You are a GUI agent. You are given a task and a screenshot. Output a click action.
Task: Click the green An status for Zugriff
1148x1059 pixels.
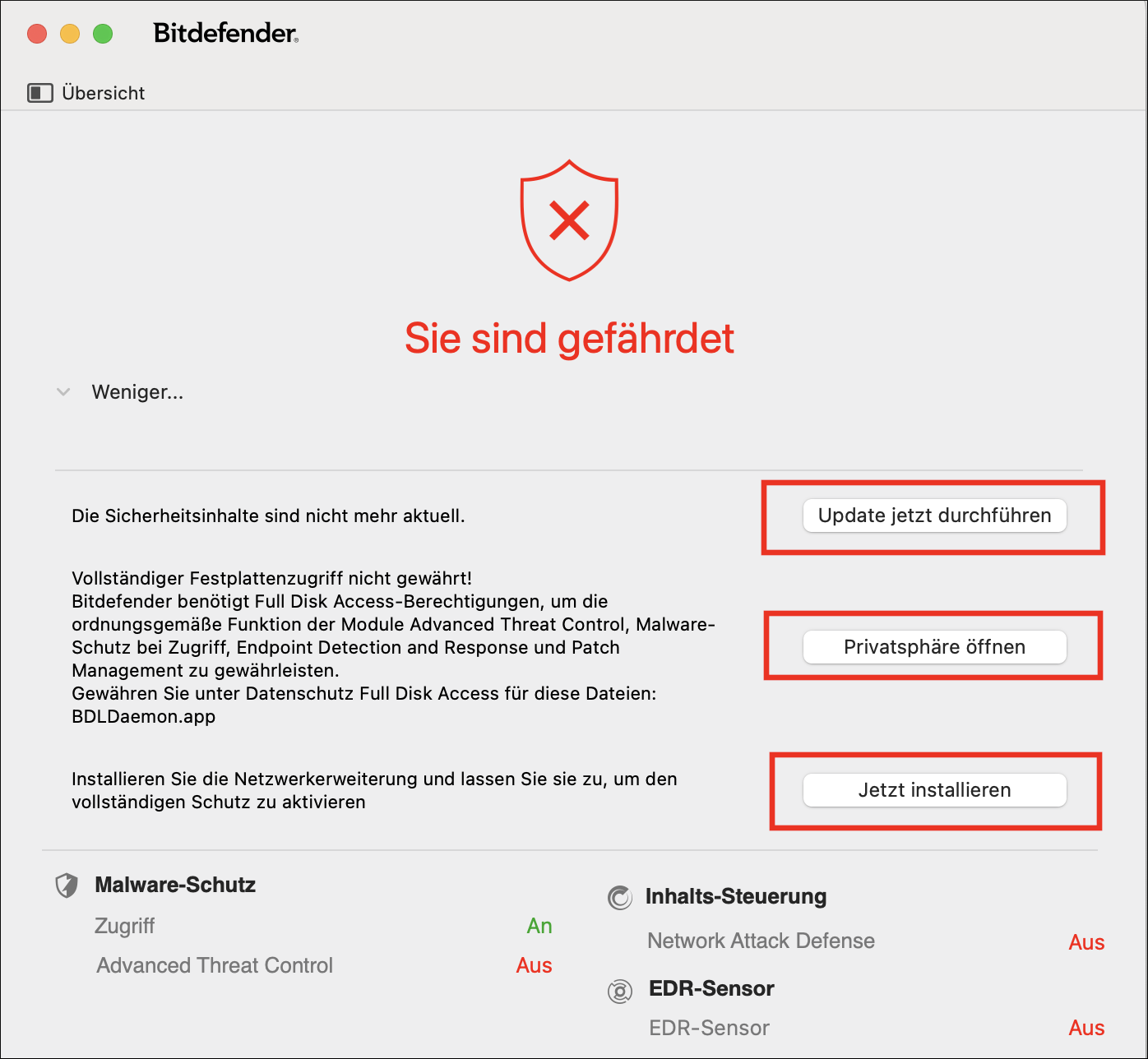pyautogui.click(x=539, y=926)
